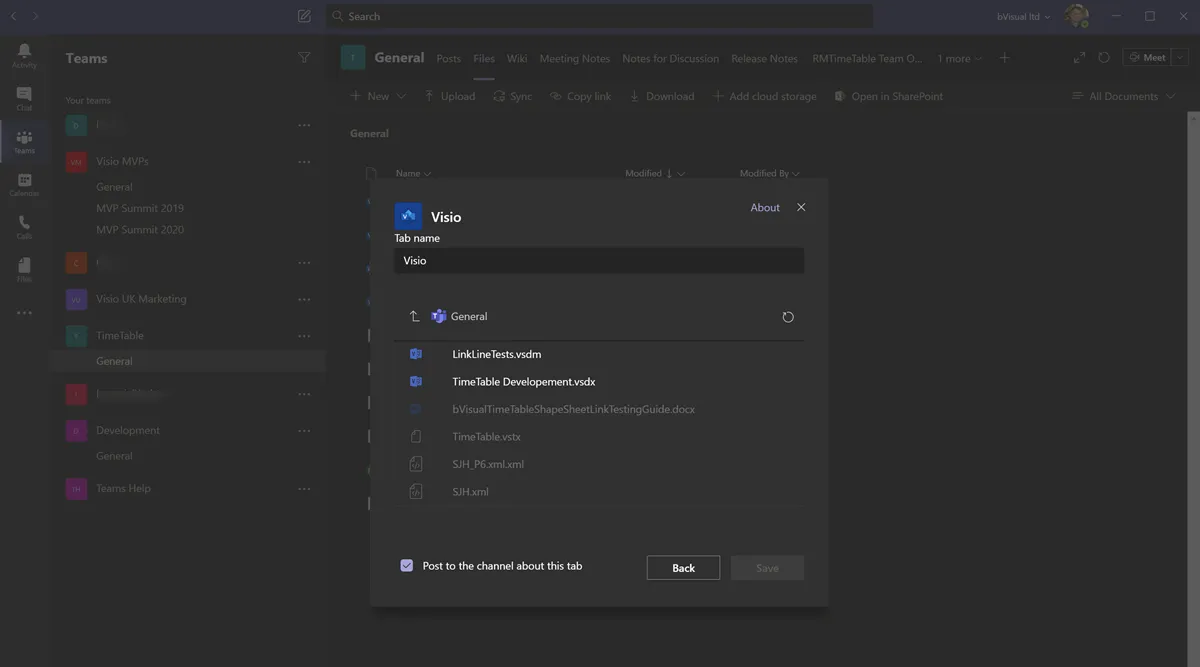Image resolution: width=1200 pixels, height=667 pixels.
Task: Open Calls from the left rail
Action: tap(24, 227)
